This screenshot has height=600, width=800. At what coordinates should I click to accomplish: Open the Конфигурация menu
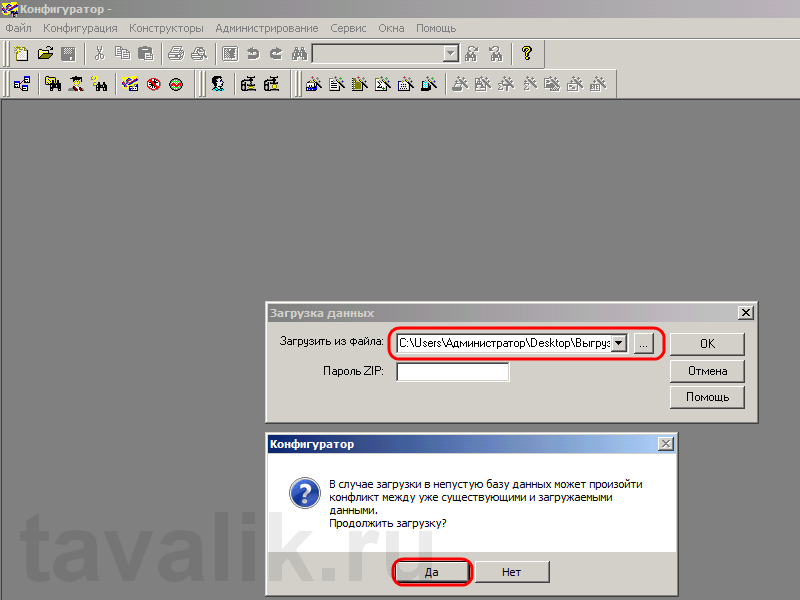pyautogui.click(x=80, y=28)
